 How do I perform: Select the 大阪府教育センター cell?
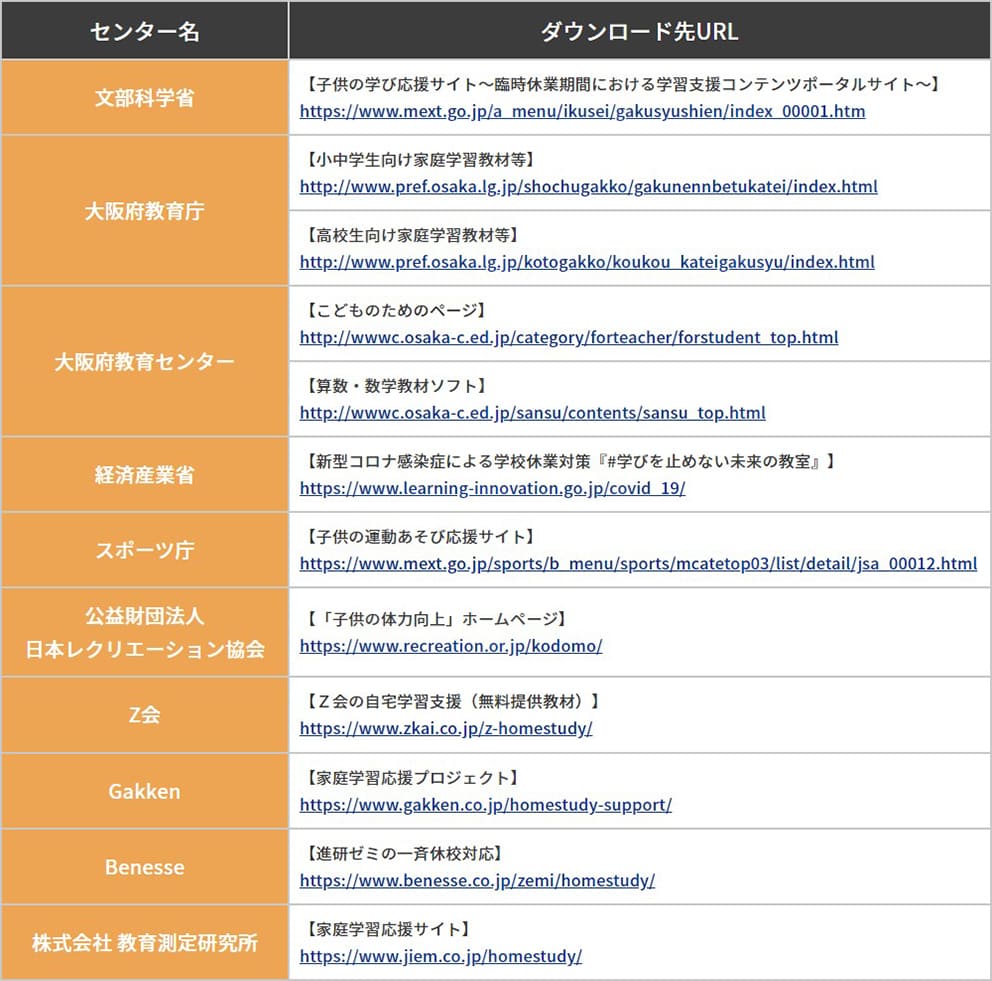[145, 361]
